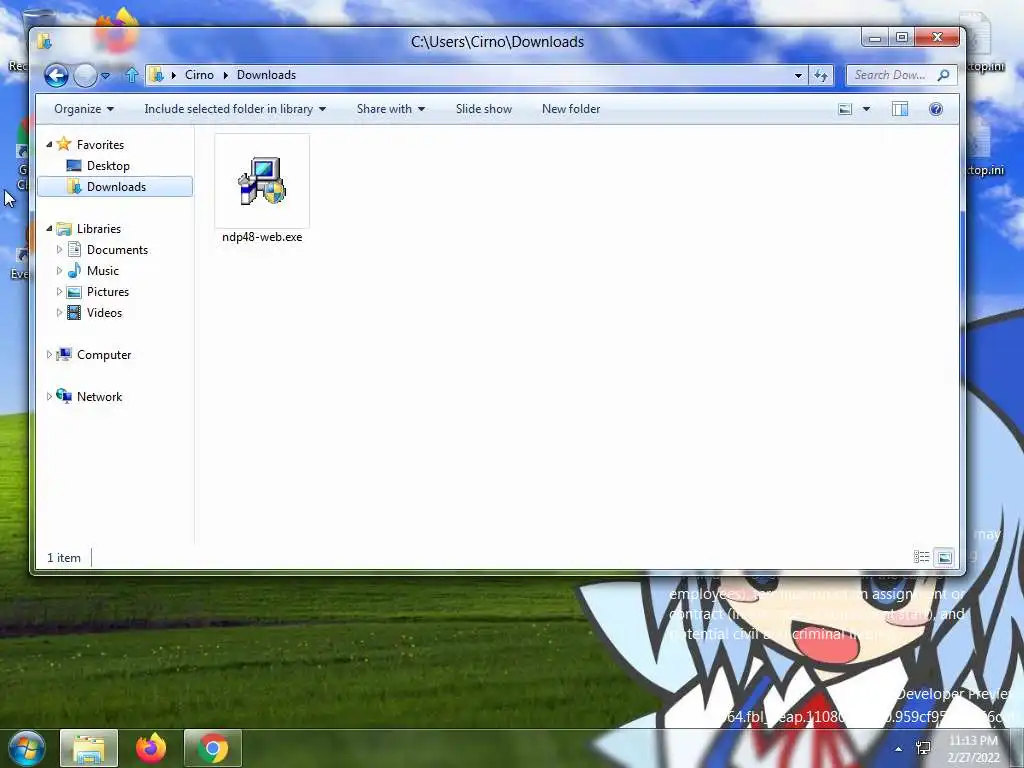1024x768 pixels.
Task: Select the Downloads breadcrumb in address bar
Action: pyautogui.click(x=266, y=75)
